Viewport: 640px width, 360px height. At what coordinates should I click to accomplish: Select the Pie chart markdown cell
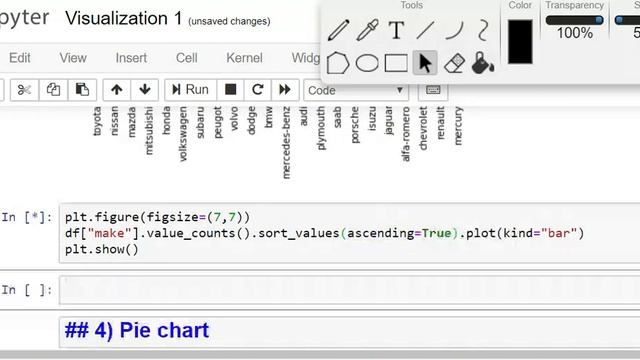349,331
